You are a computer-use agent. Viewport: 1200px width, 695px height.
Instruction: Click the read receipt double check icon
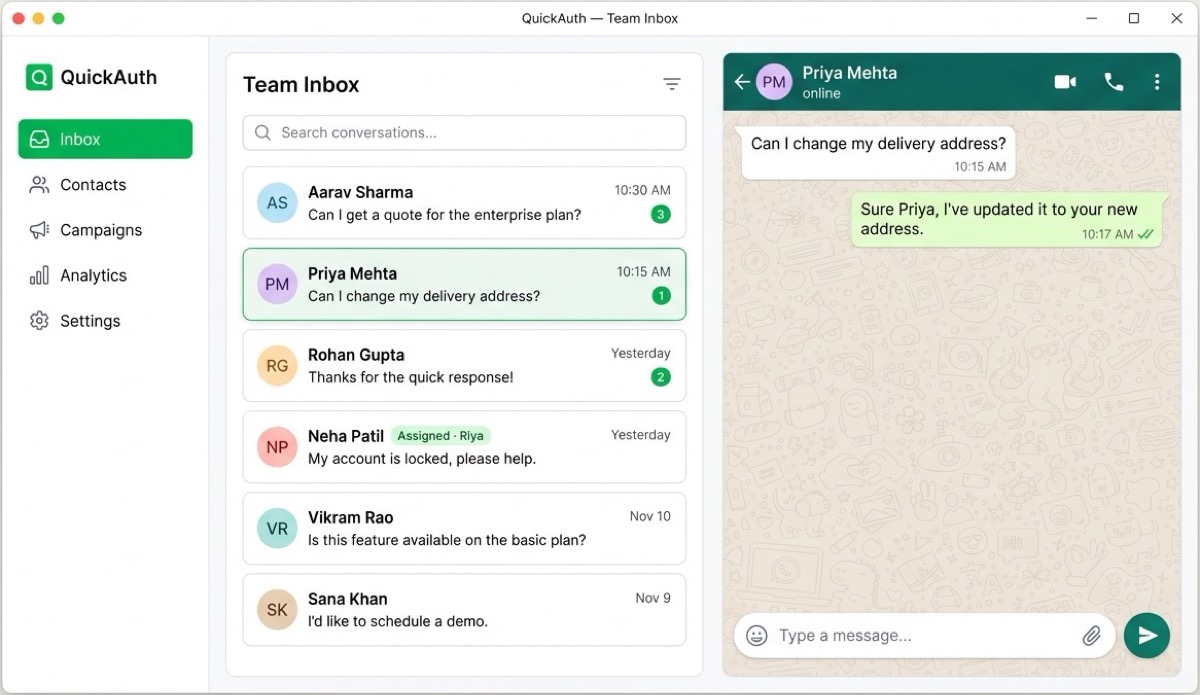click(x=1146, y=235)
